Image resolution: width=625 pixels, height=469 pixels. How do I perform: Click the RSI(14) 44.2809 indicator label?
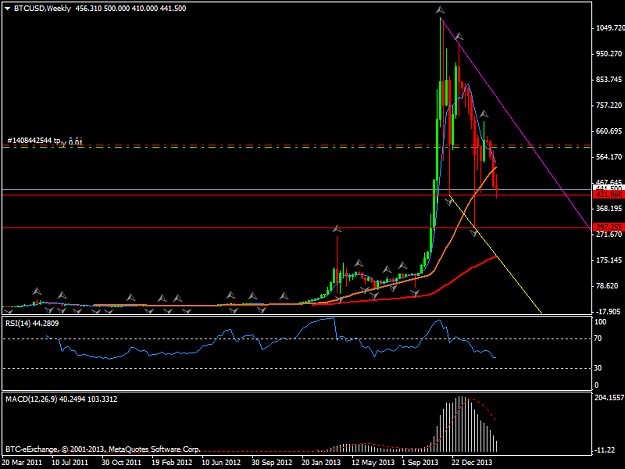pos(32,324)
